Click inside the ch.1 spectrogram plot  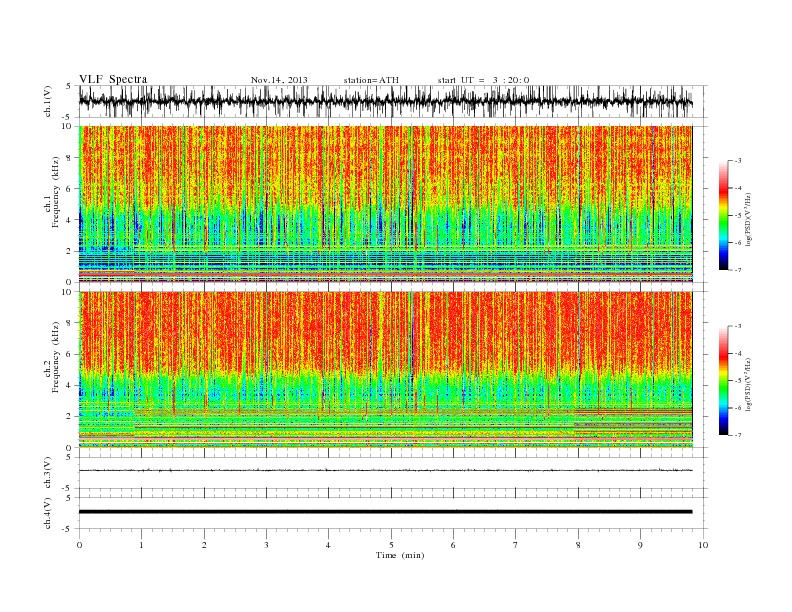coord(385,204)
